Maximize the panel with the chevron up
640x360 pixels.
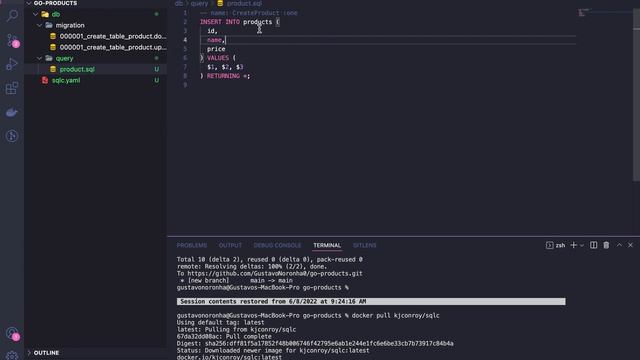click(x=619, y=245)
